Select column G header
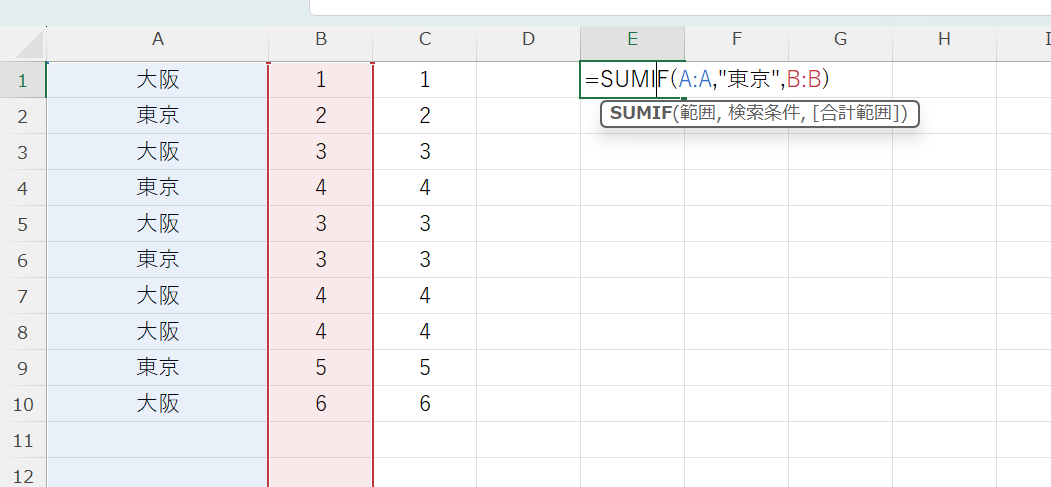The width and height of the screenshot is (1051, 487). pos(840,39)
